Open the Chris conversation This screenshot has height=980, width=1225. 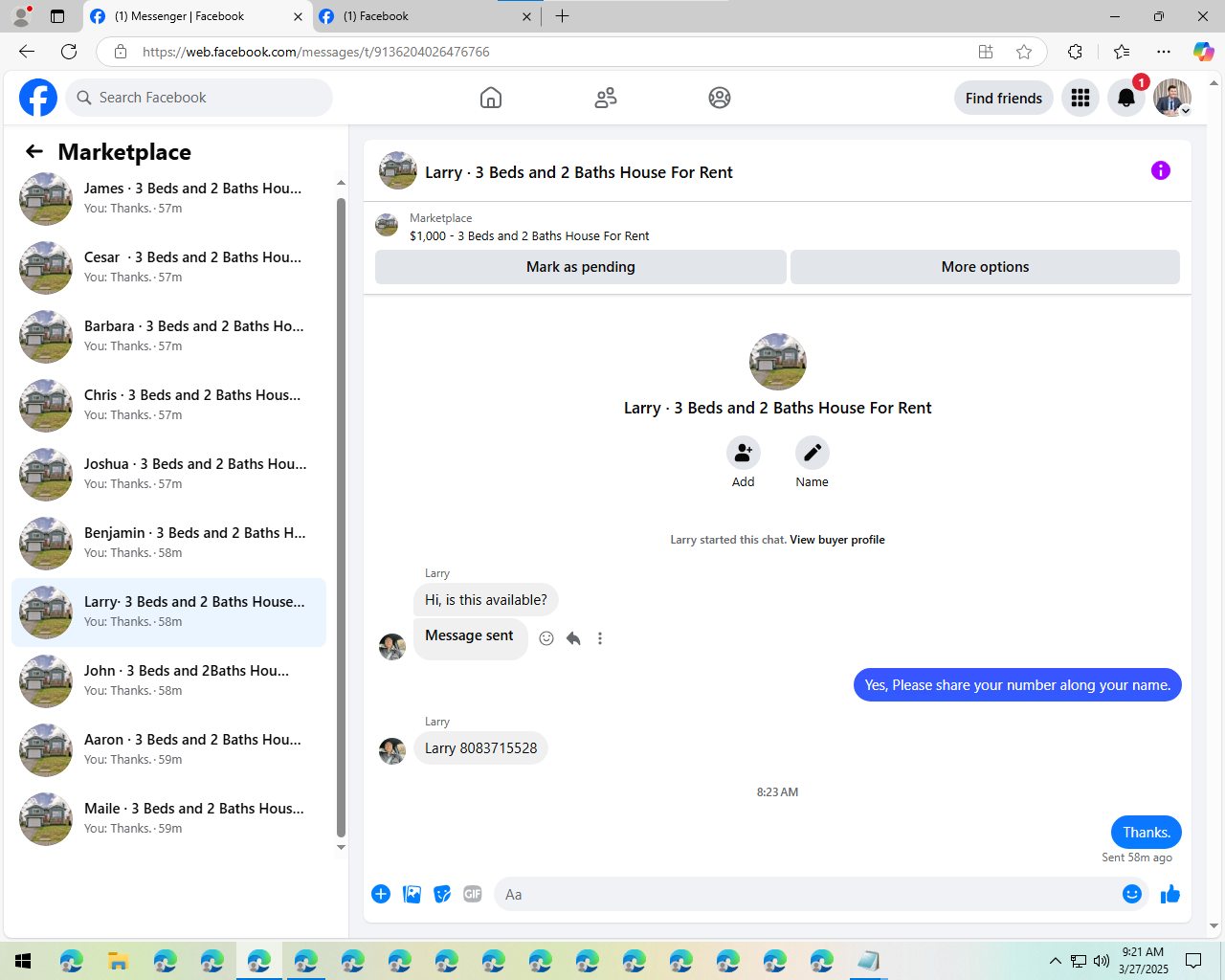(x=168, y=406)
